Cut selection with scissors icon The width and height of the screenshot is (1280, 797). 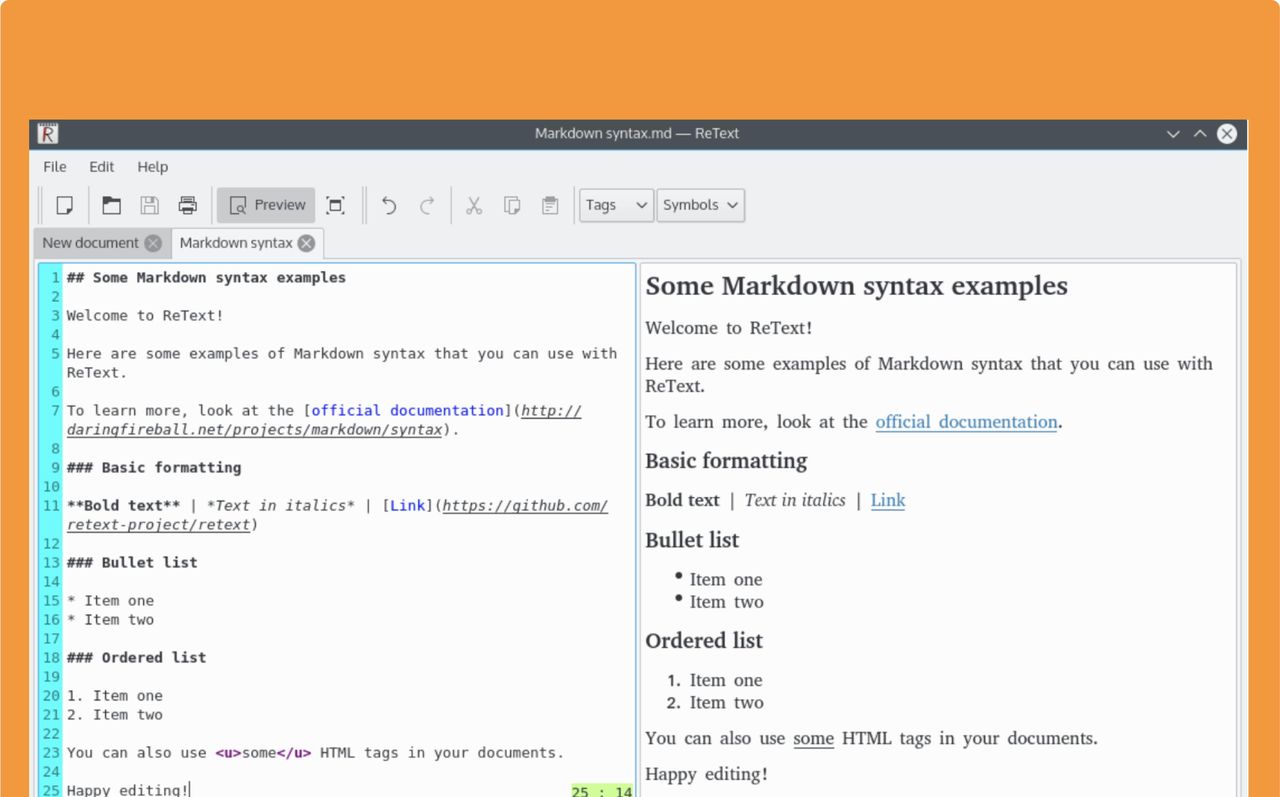474,205
